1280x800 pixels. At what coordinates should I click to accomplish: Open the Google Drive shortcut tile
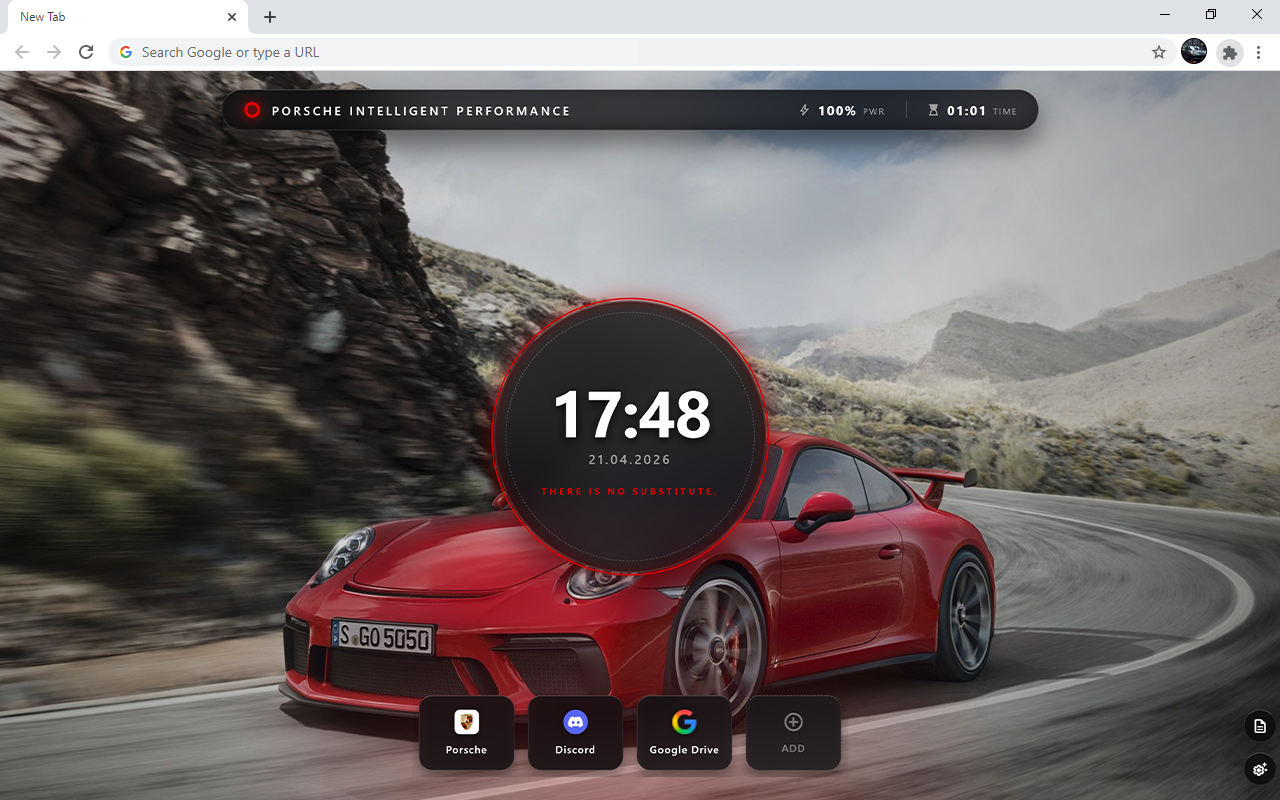[684, 733]
